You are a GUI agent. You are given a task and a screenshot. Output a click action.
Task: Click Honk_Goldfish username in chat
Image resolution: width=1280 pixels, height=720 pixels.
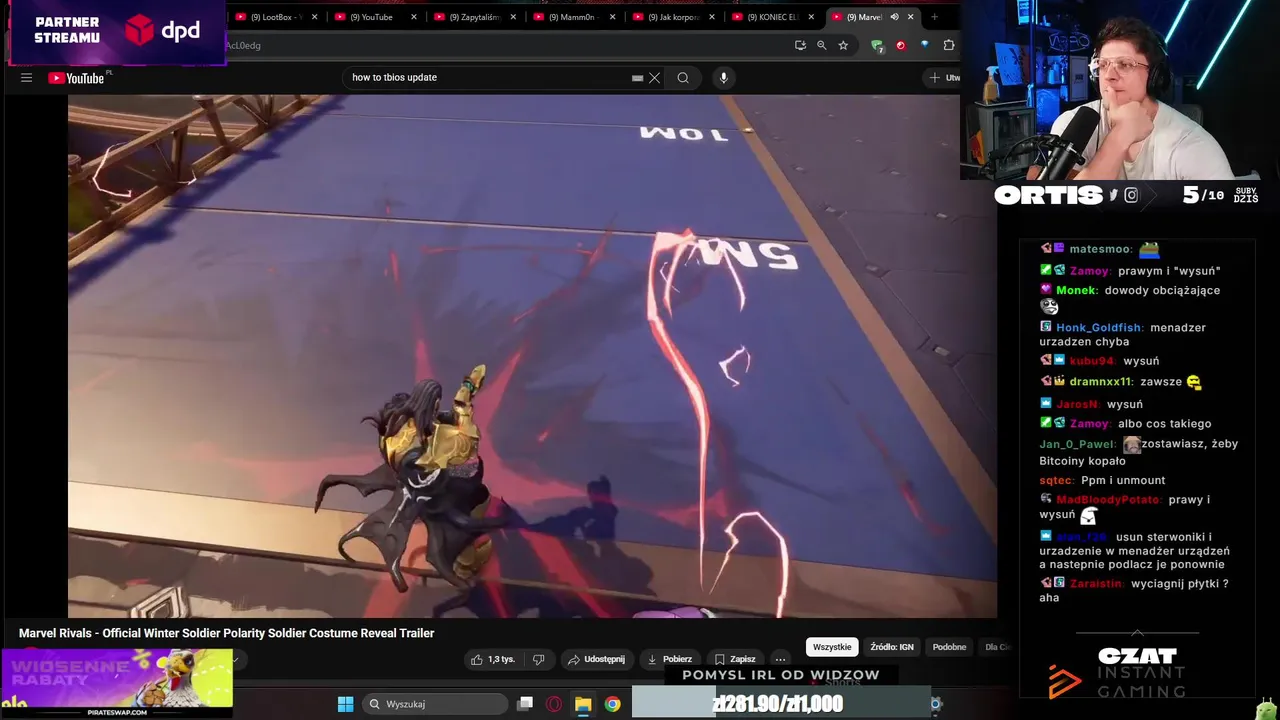[1098, 327]
